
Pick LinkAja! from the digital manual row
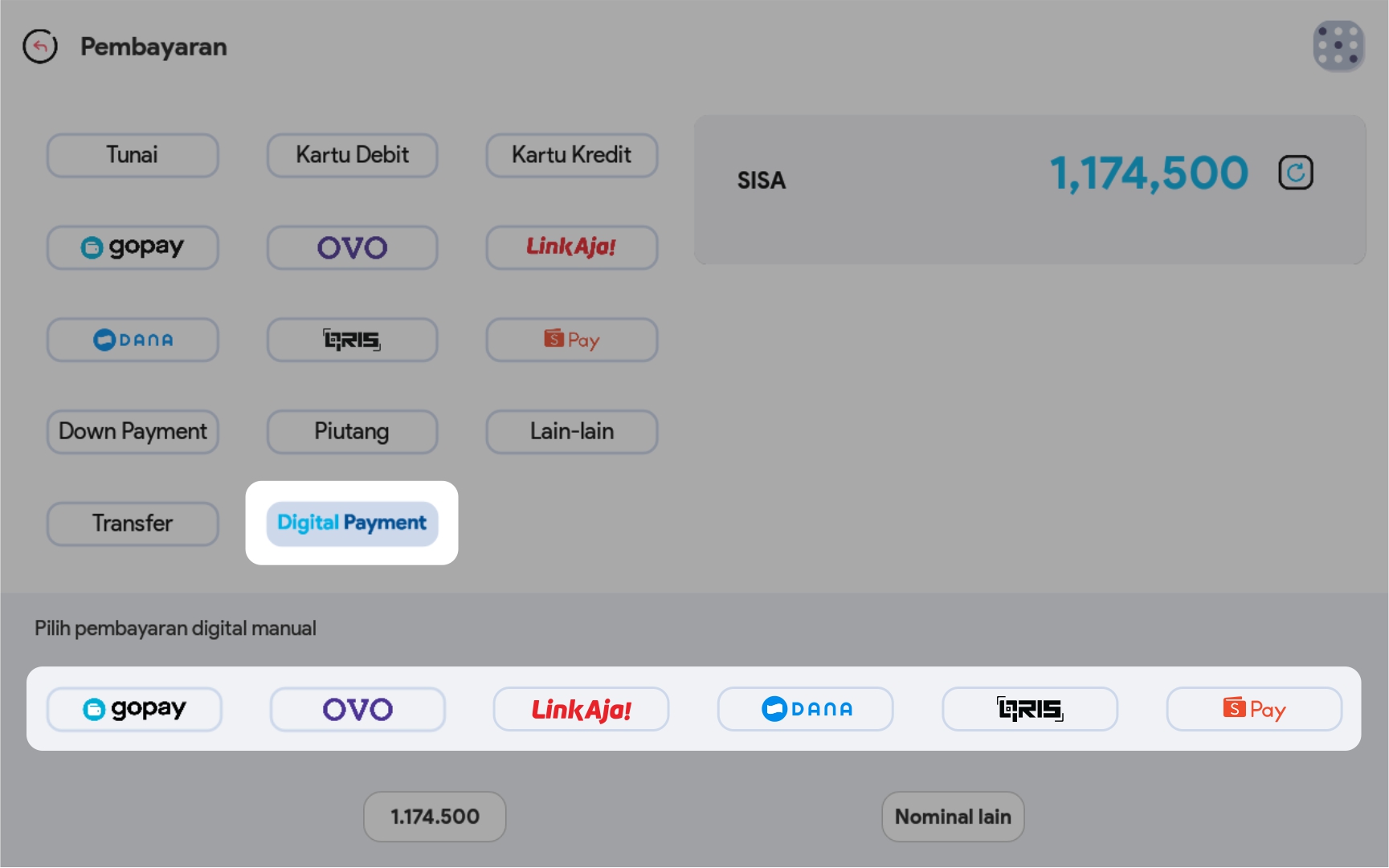581,709
